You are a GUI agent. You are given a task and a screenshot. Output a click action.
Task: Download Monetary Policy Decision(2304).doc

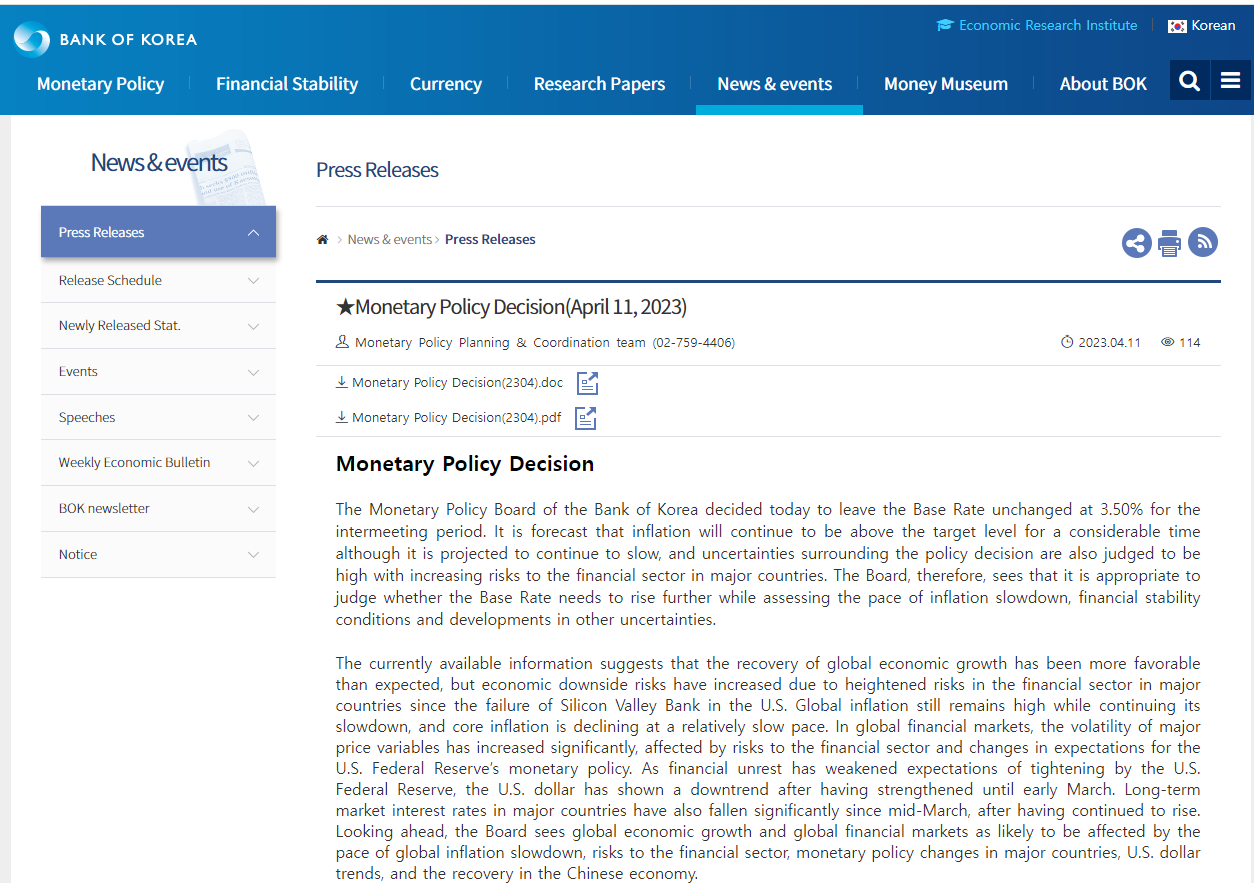coord(456,383)
